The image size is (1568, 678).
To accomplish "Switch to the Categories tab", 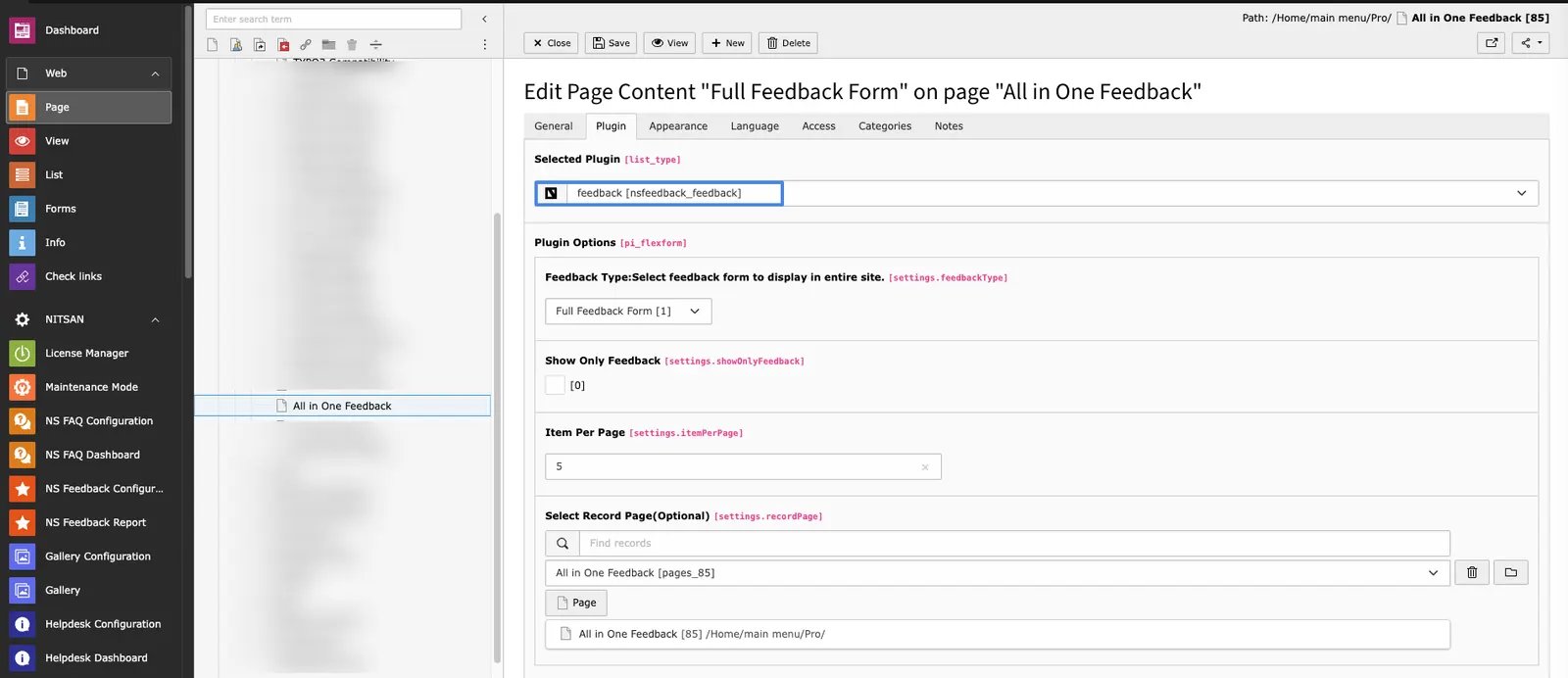I will coord(885,126).
